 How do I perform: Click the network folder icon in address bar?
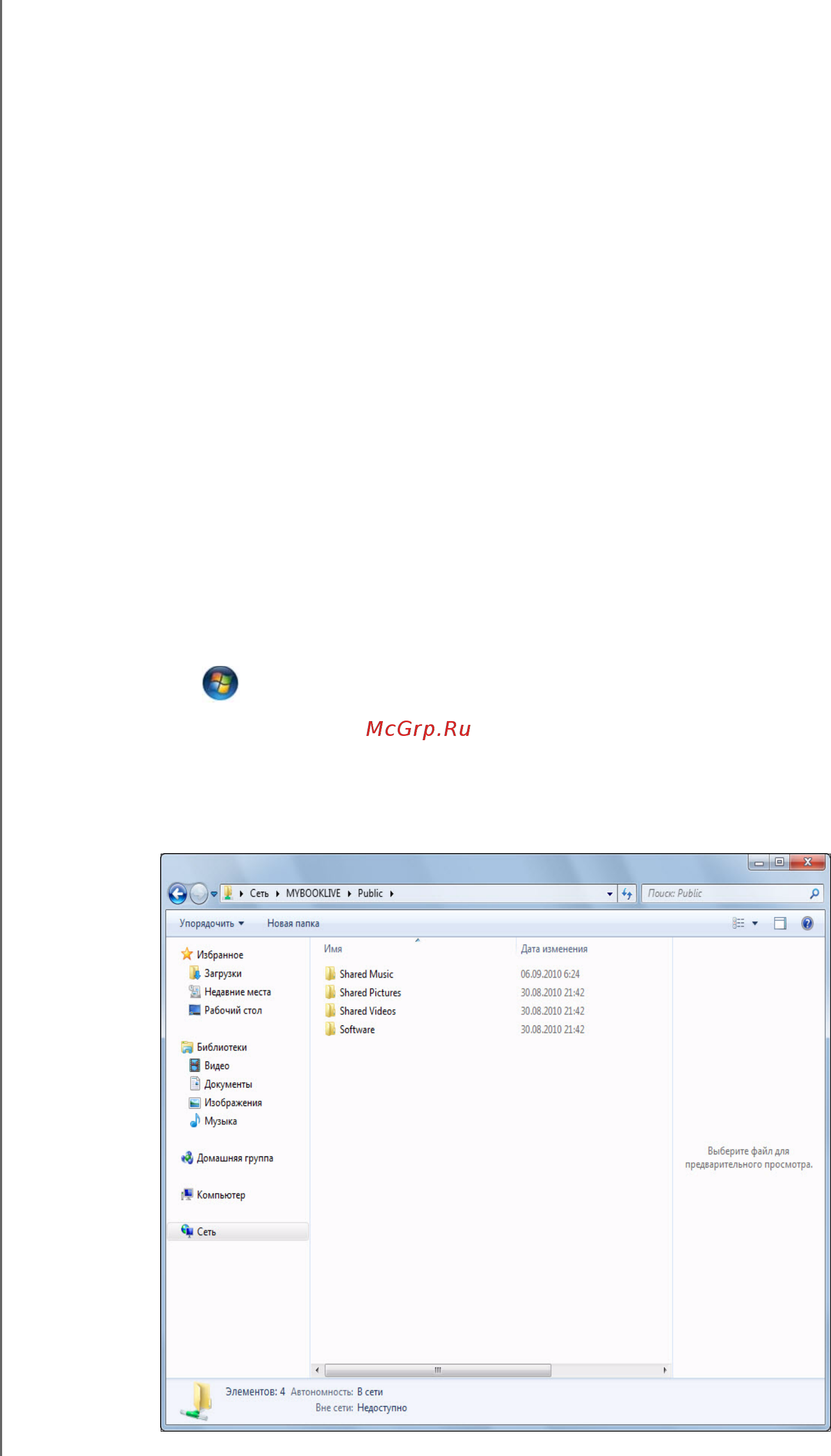228,893
